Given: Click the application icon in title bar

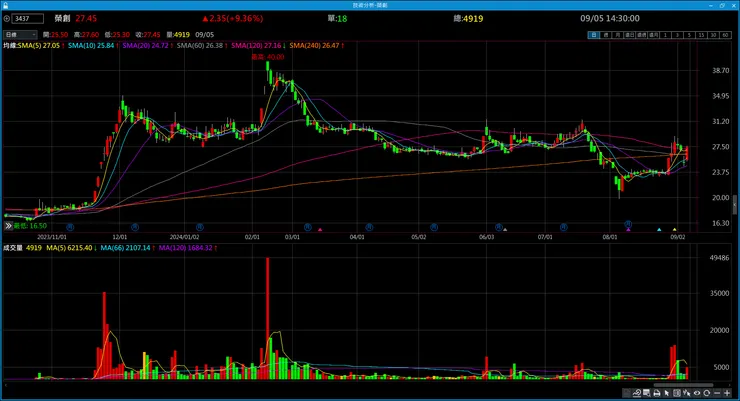Looking at the screenshot, I should click(5, 5).
